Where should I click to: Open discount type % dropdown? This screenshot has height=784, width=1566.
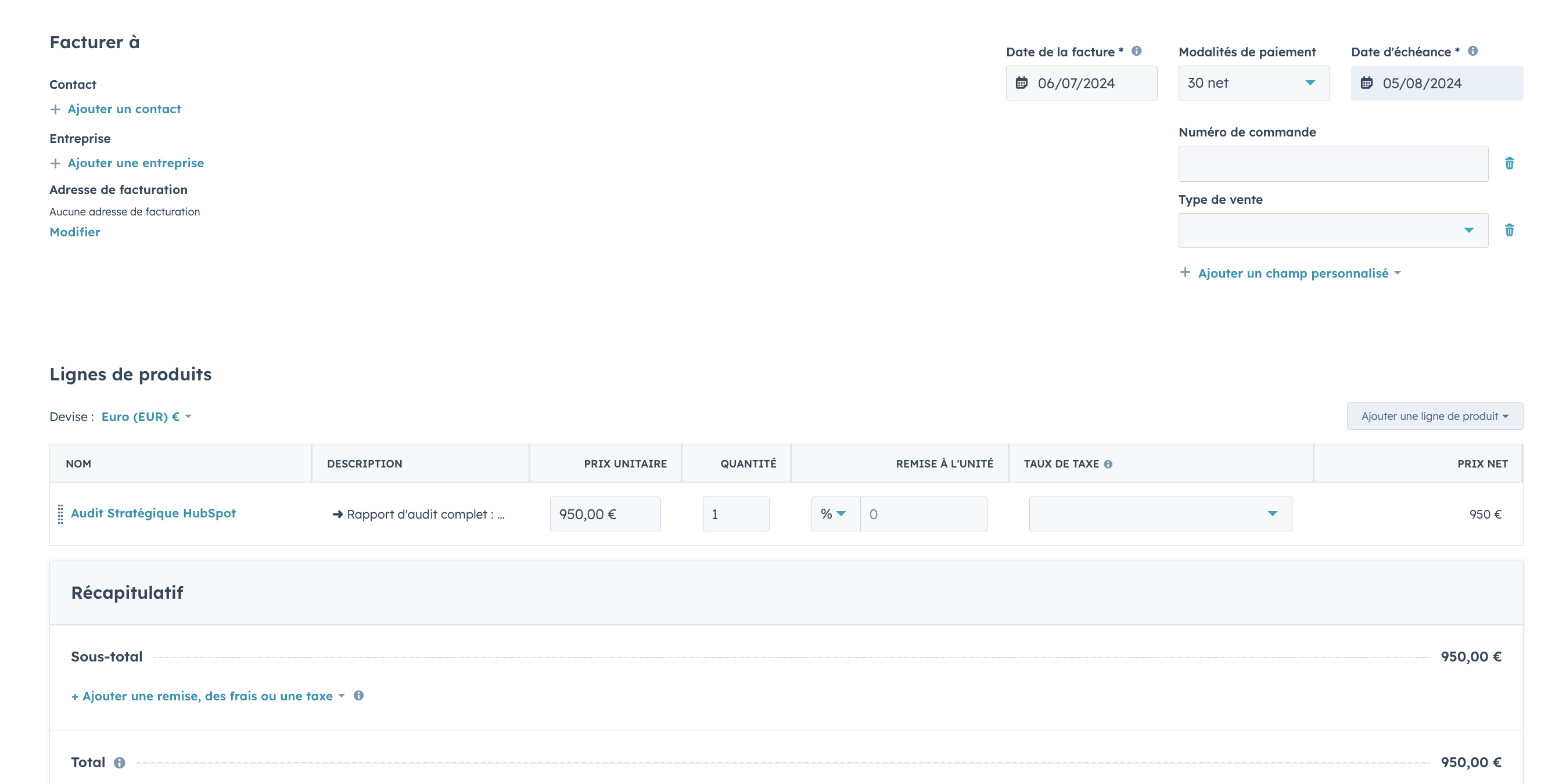pos(835,514)
